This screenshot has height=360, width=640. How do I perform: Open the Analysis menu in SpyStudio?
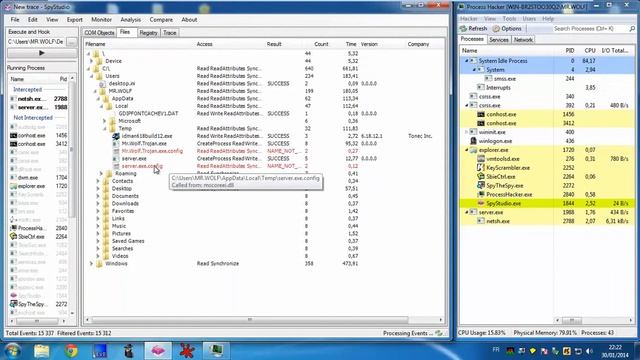tap(131, 20)
